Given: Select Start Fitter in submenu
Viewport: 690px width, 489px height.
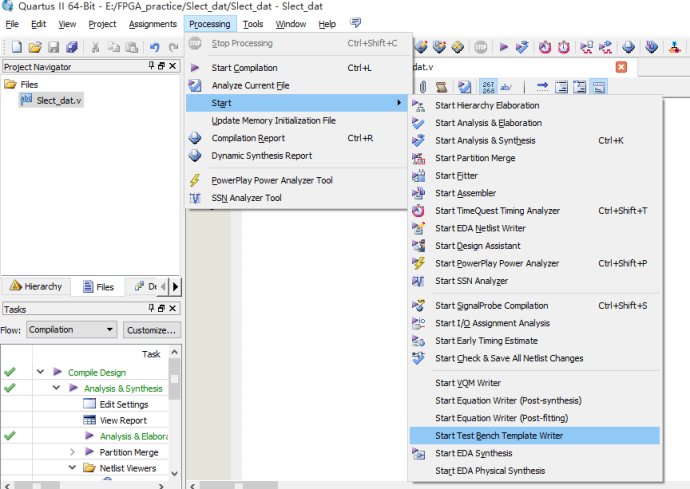Looking at the screenshot, I should (x=535, y=176).
